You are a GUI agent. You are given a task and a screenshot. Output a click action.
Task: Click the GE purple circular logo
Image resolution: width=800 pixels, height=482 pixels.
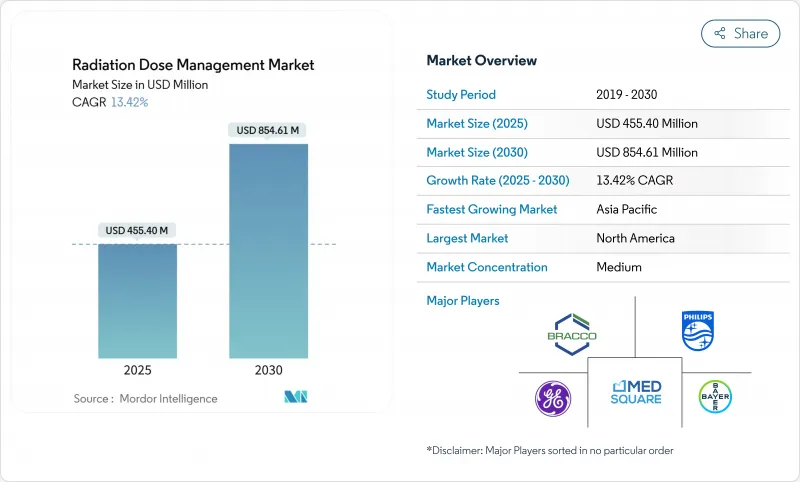553,397
